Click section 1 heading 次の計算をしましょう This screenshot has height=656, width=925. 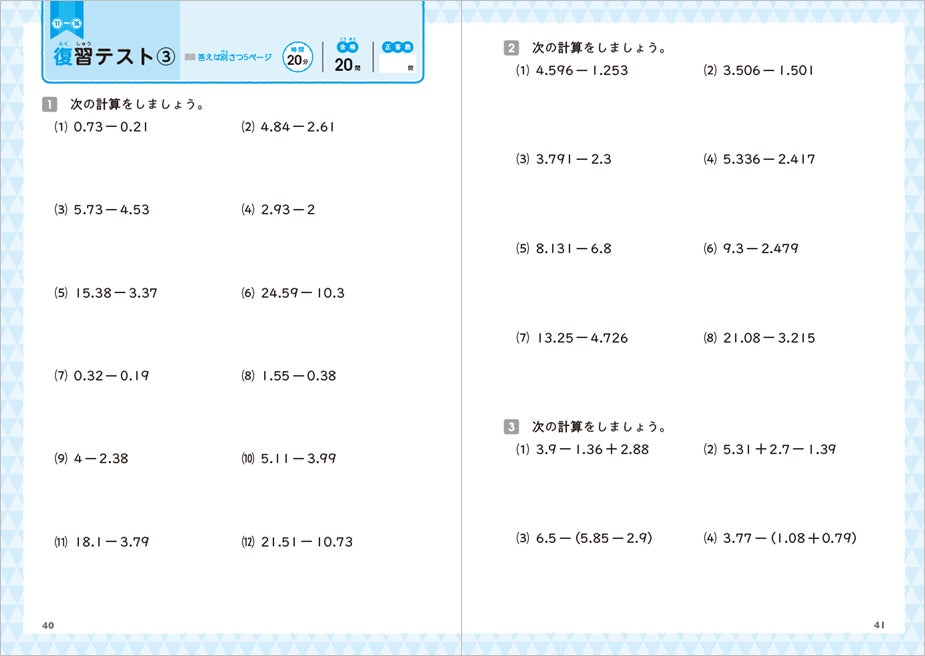pyautogui.click(x=137, y=104)
